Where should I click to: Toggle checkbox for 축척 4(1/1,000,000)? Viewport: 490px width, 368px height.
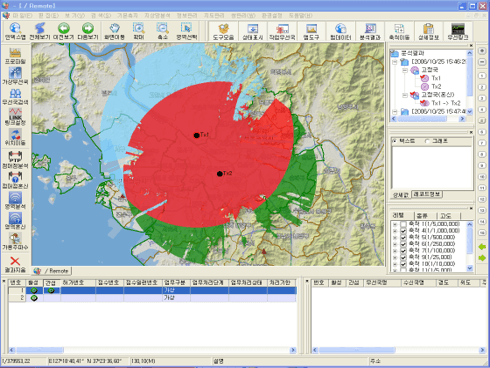tap(403, 231)
